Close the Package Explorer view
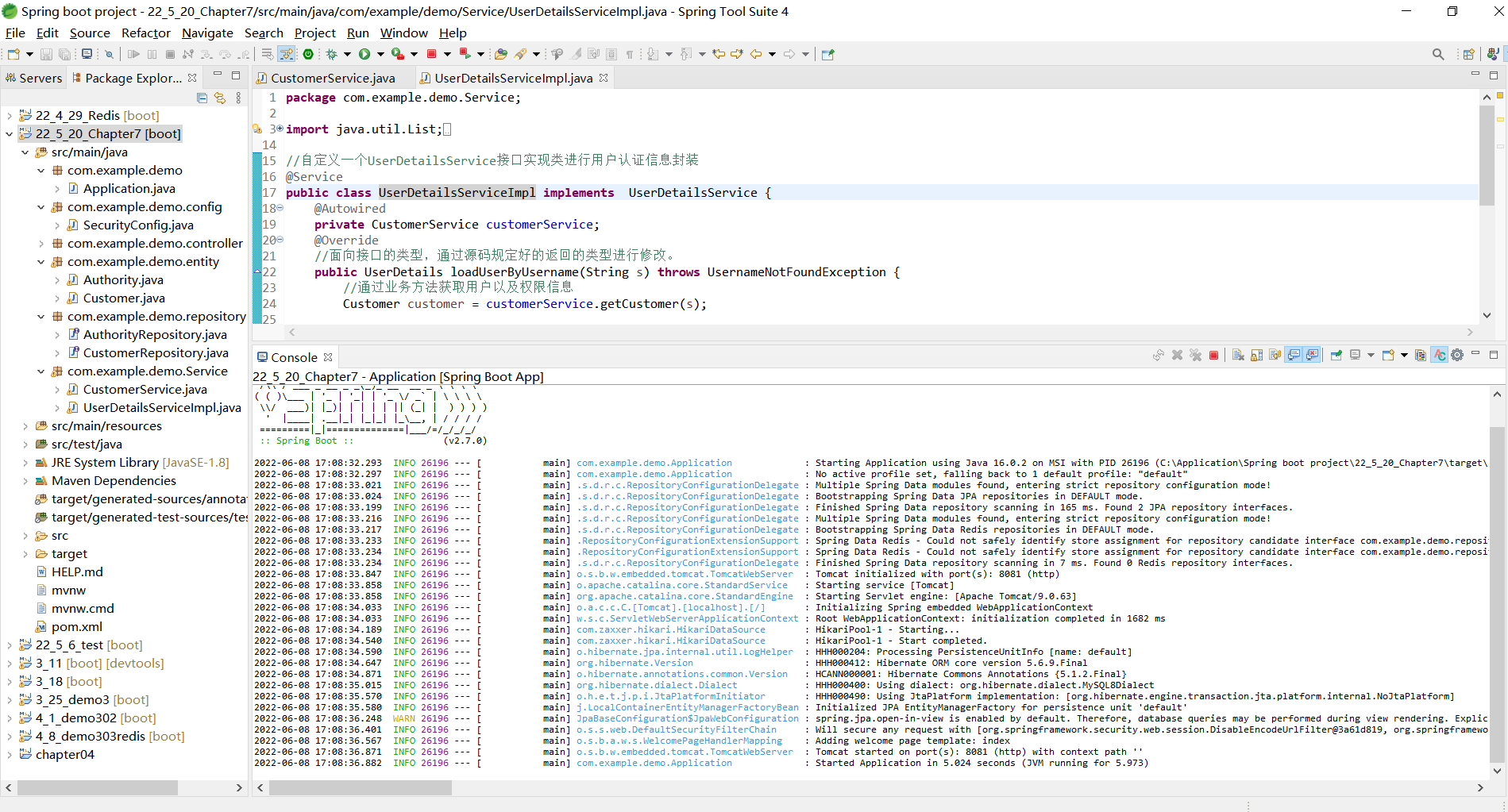Viewport: 1508px width, 812px height. 192,78
